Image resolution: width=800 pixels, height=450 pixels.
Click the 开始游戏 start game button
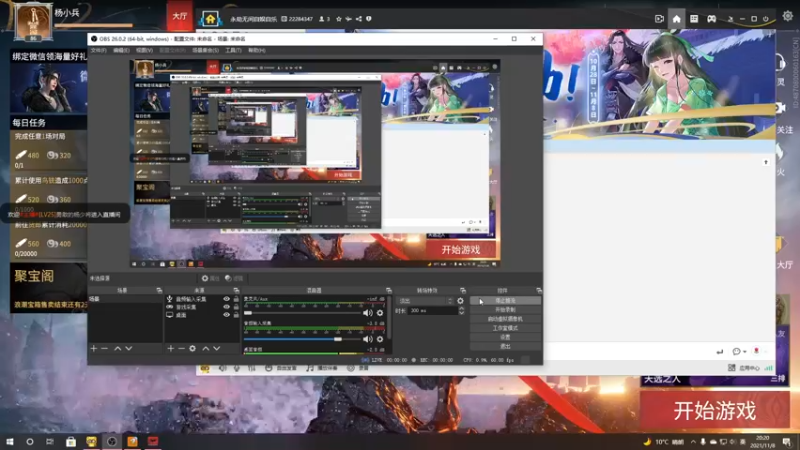tap(715, 411)
